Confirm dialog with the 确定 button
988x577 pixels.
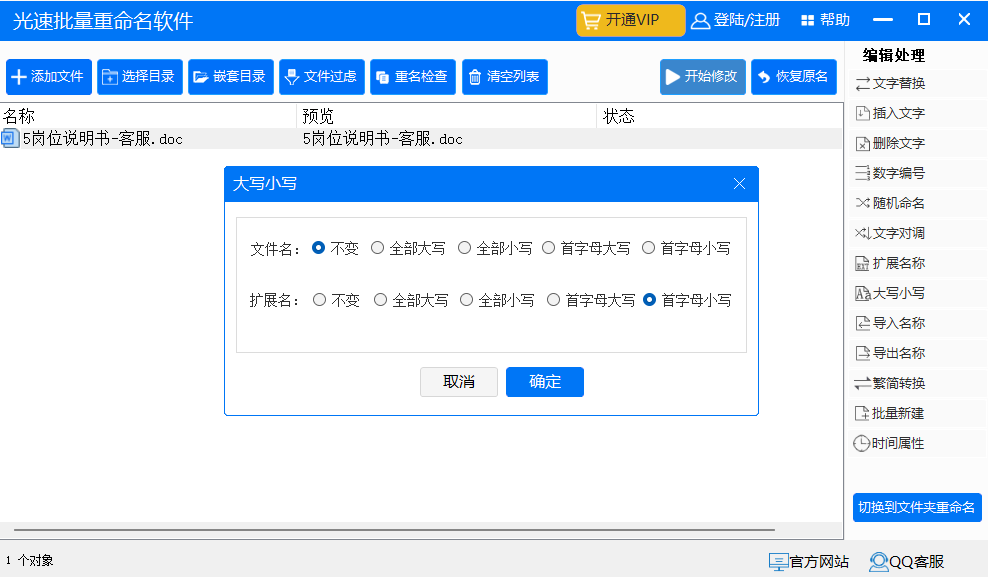[544, 382]
